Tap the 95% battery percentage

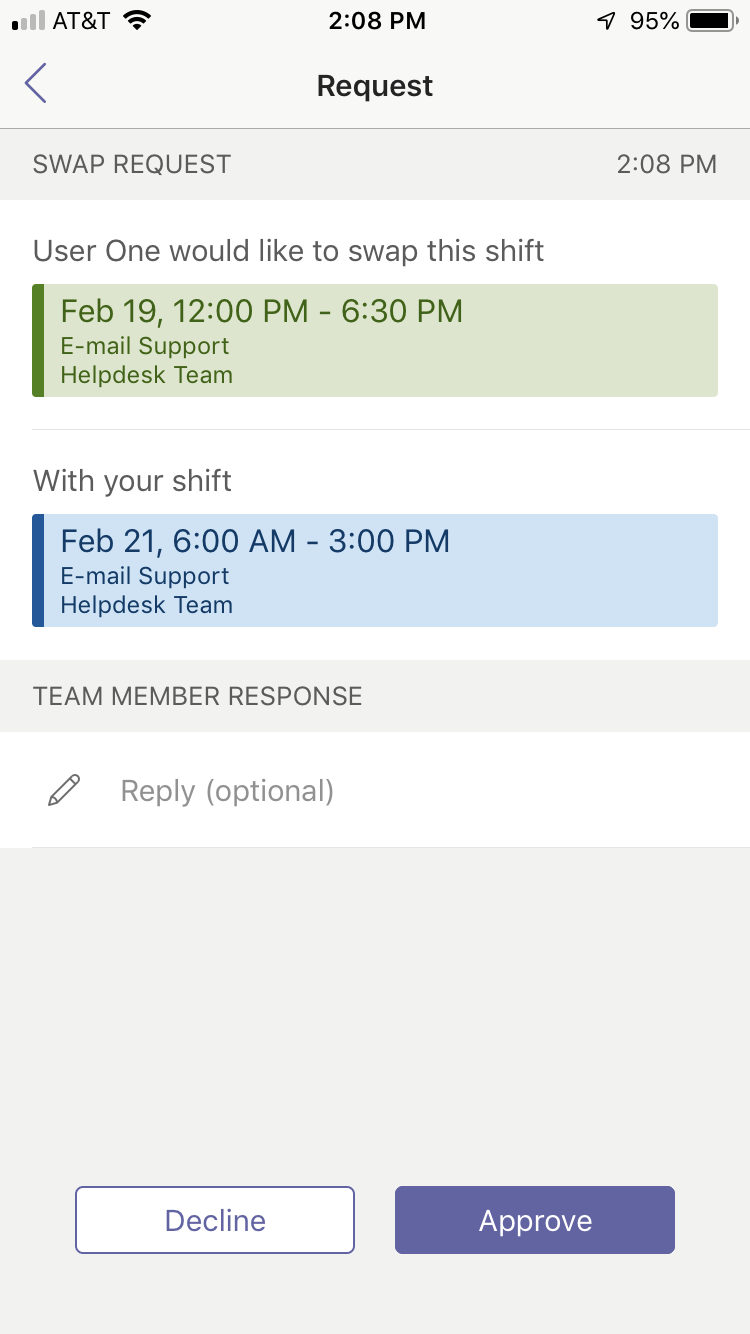pos(654,21)
